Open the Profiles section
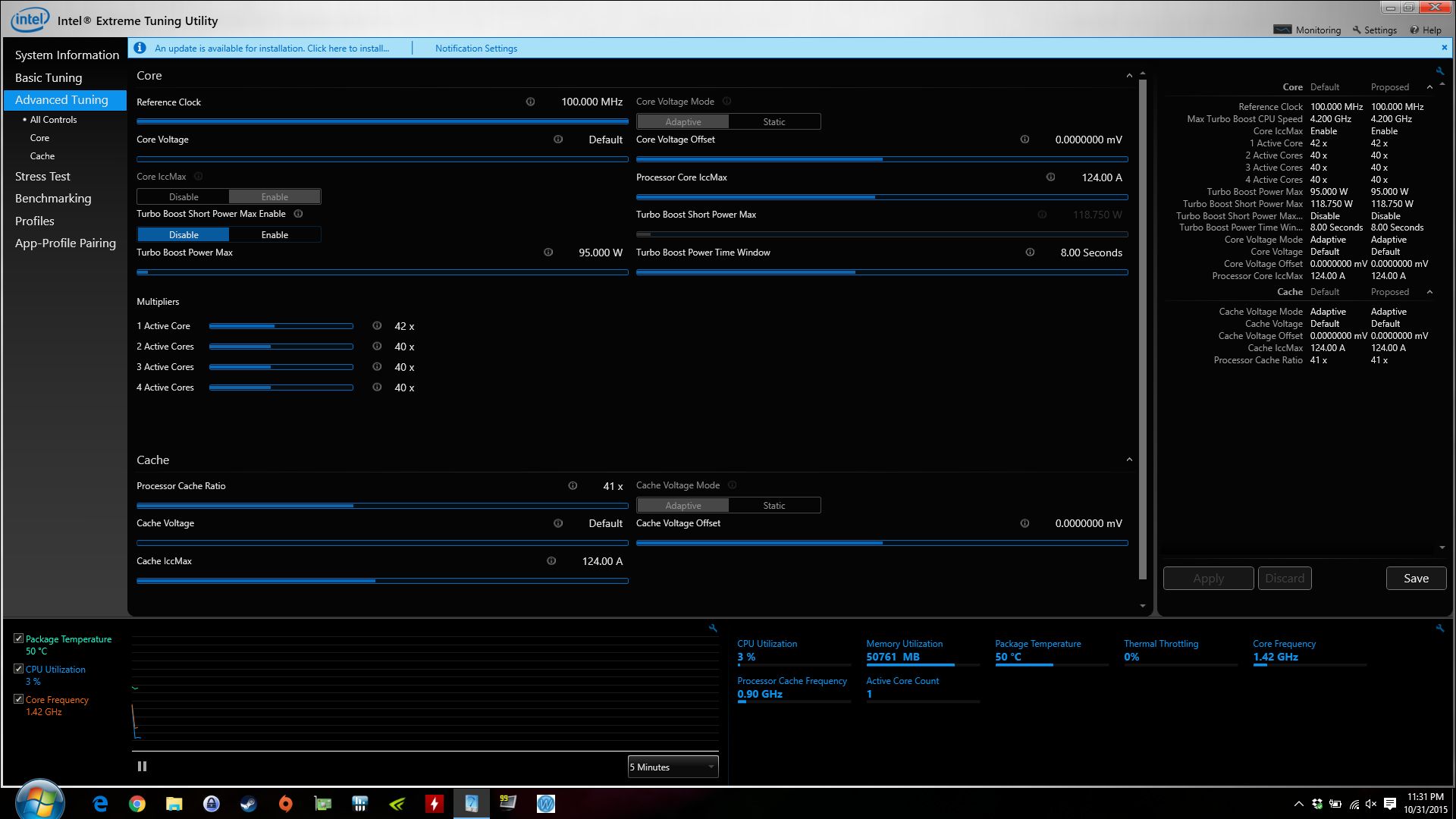This screenshot has height=819, width=1456. [x=35, y=221]
